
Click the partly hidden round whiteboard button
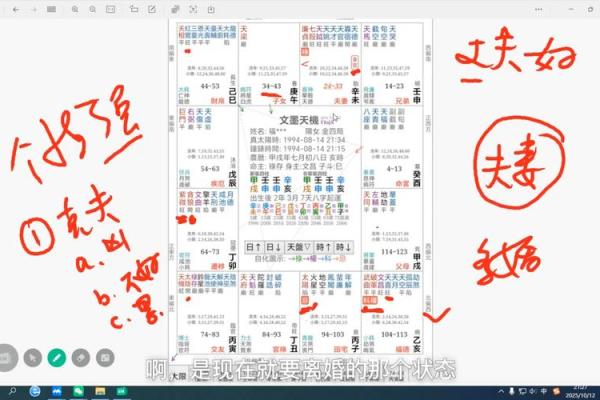[x=8, y=358]
